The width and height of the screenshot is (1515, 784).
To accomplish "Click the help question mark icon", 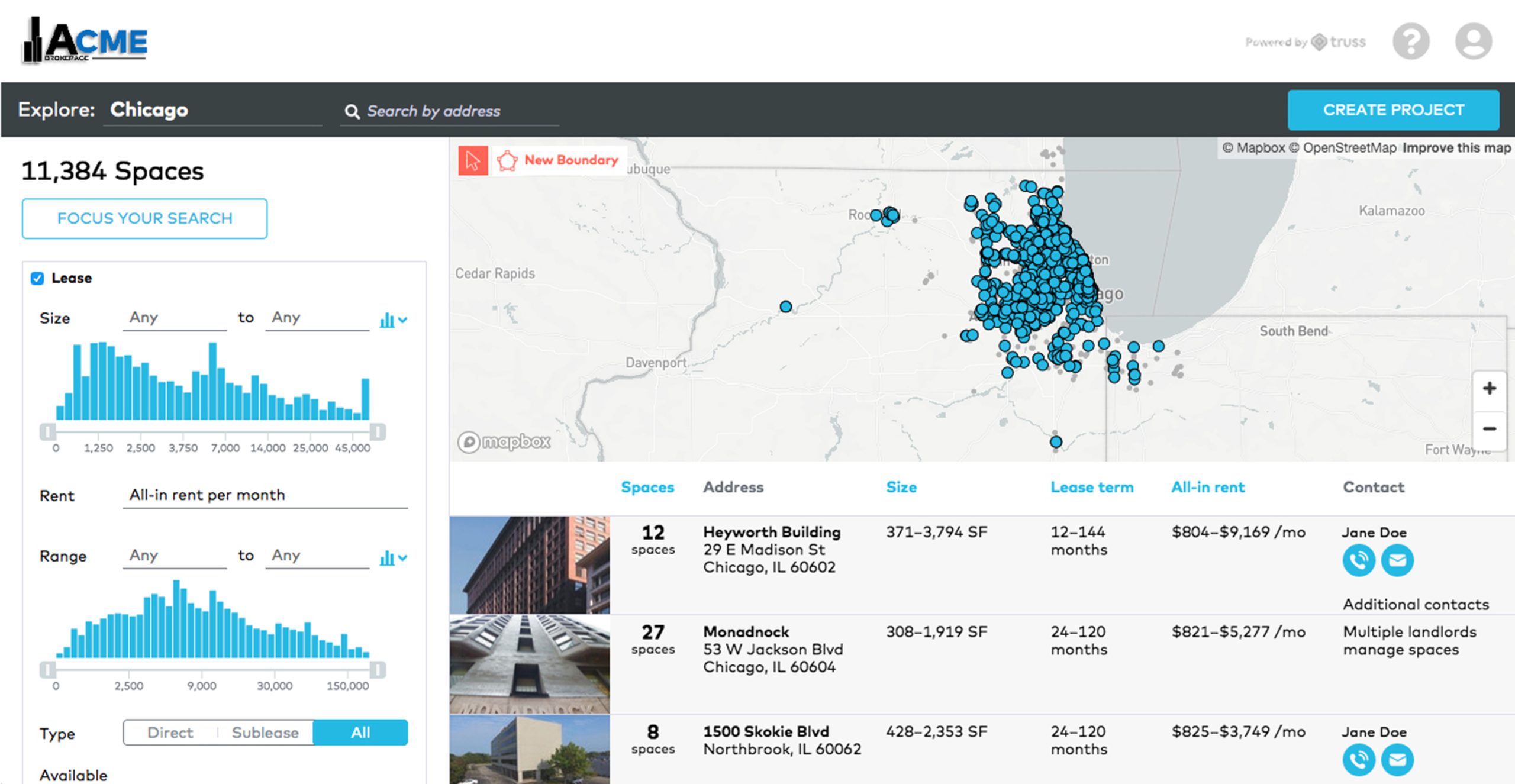I will click(x=1411, y=41).
